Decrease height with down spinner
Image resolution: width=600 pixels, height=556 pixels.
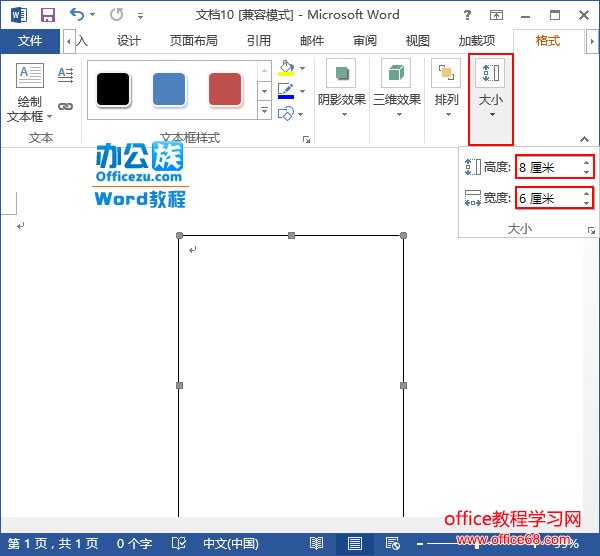pyautogui.click(x=587, y=172)
